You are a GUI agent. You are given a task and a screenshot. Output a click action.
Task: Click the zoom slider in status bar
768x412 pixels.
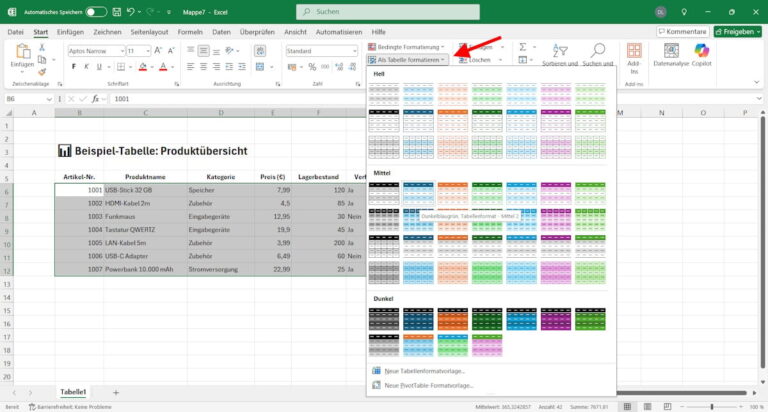pos(712,407)
